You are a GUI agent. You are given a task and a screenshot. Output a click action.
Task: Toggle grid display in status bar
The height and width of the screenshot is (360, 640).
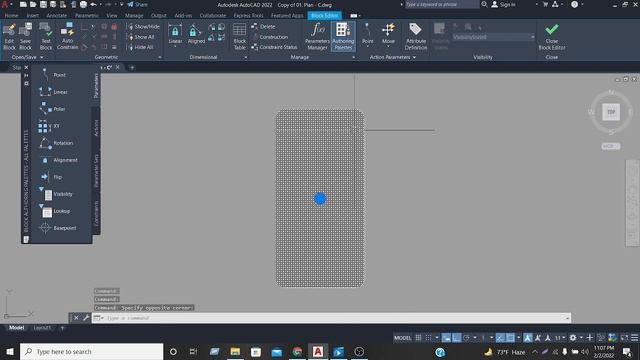click(x=418, y=338)
